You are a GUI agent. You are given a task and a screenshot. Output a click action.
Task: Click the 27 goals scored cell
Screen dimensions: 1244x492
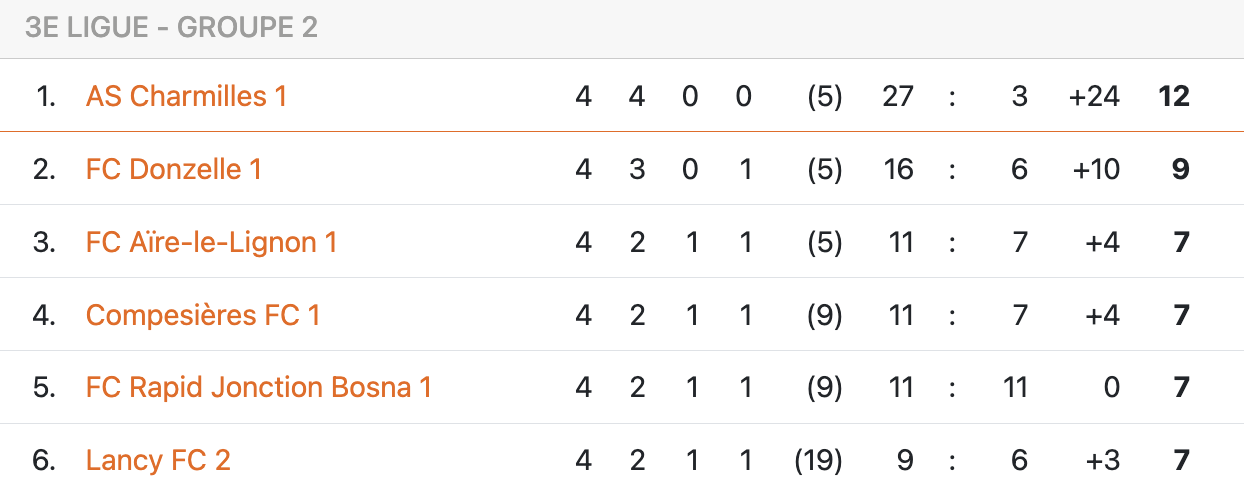point(898,96)
